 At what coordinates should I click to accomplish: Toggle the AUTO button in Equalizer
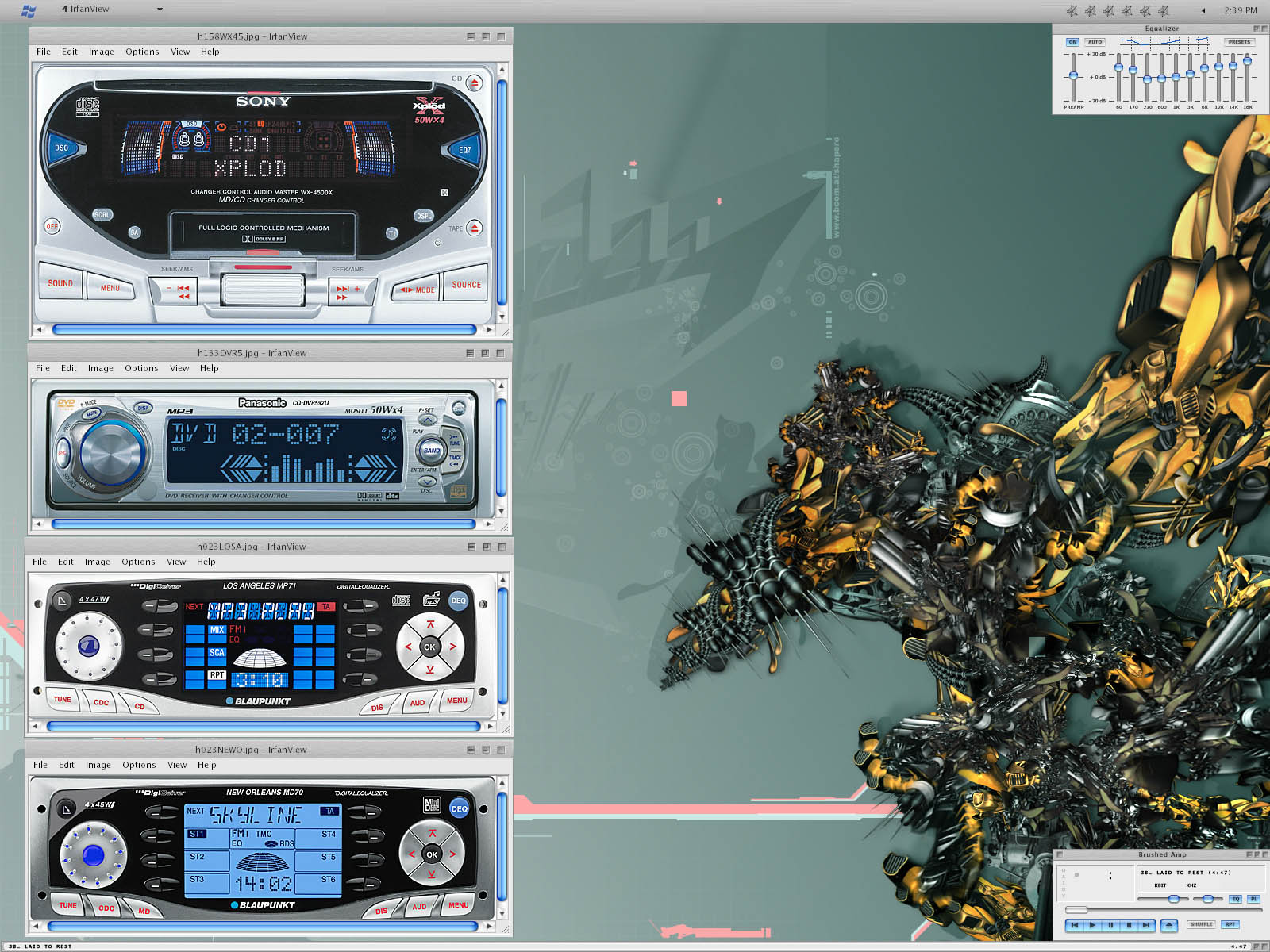pos(1095,42)
